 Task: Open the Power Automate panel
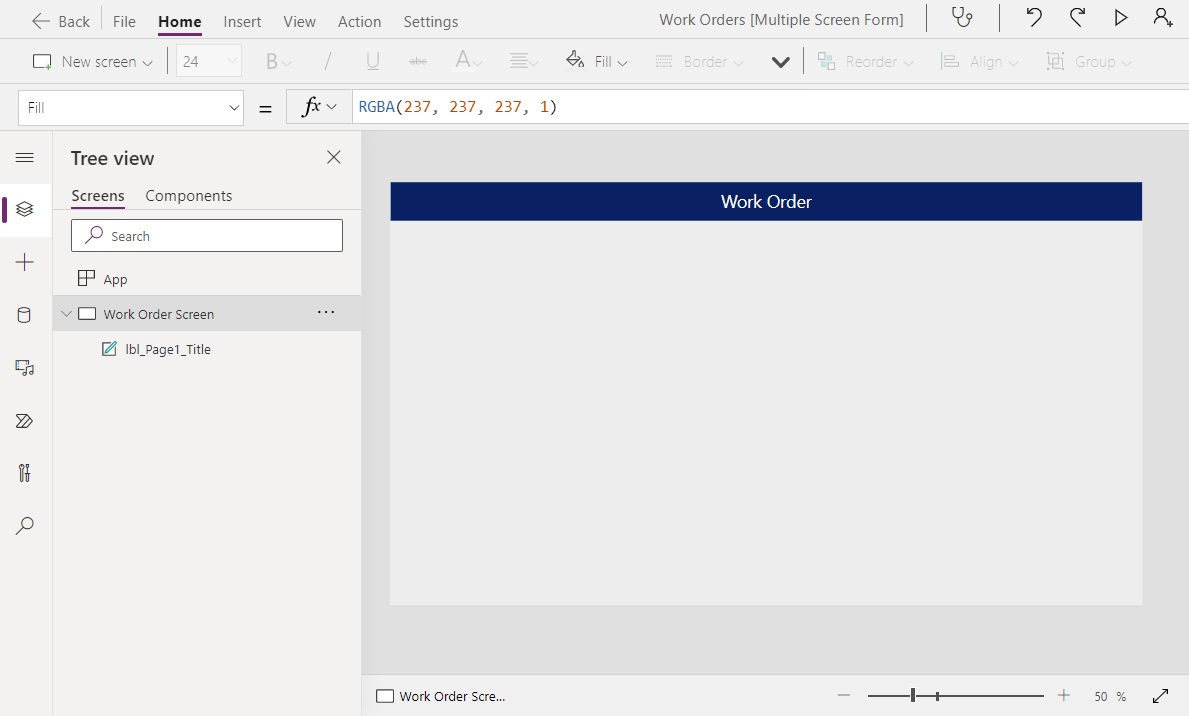pyautogui.click(x=25, y=420)
